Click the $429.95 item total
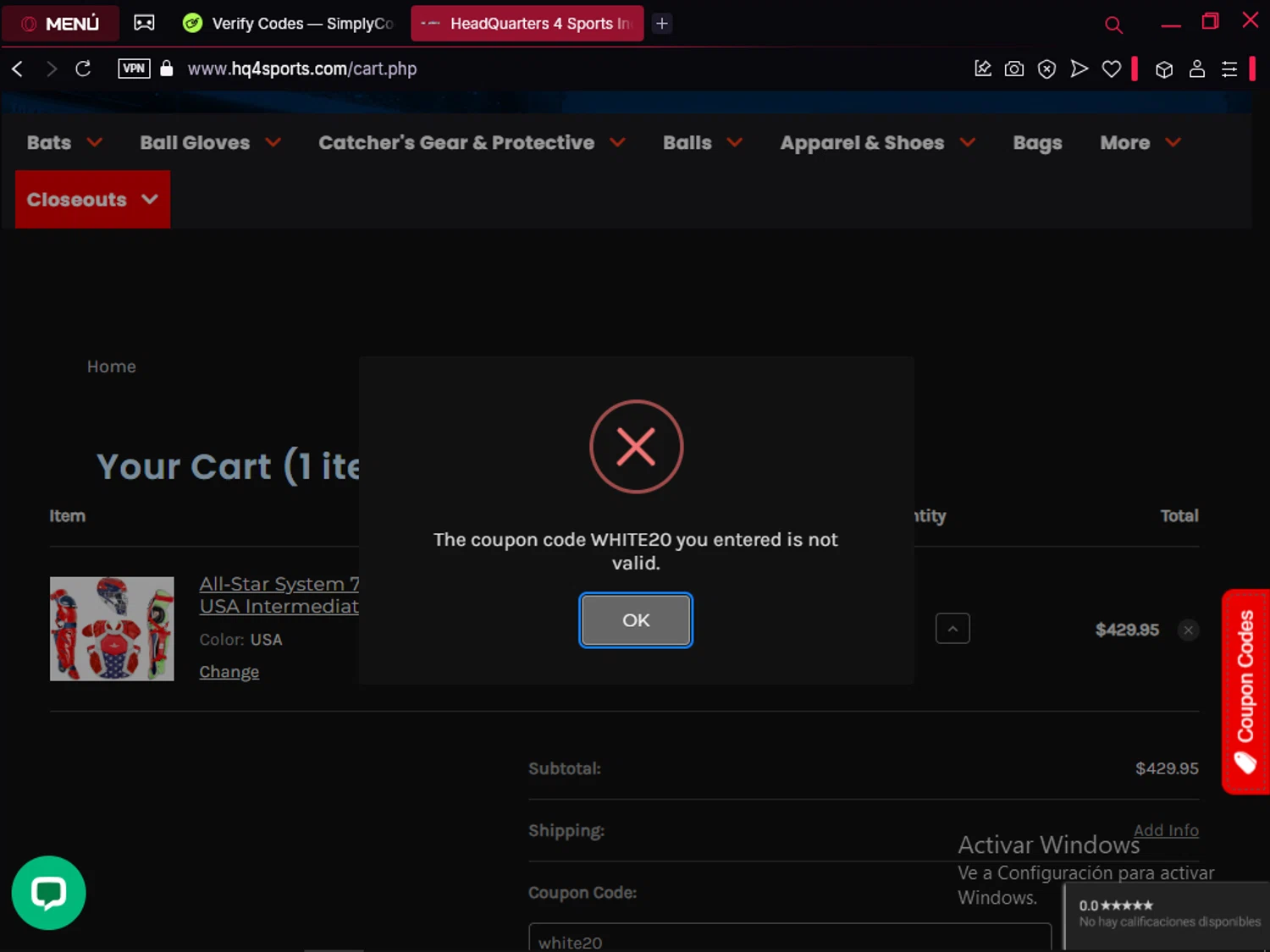 1127,630
